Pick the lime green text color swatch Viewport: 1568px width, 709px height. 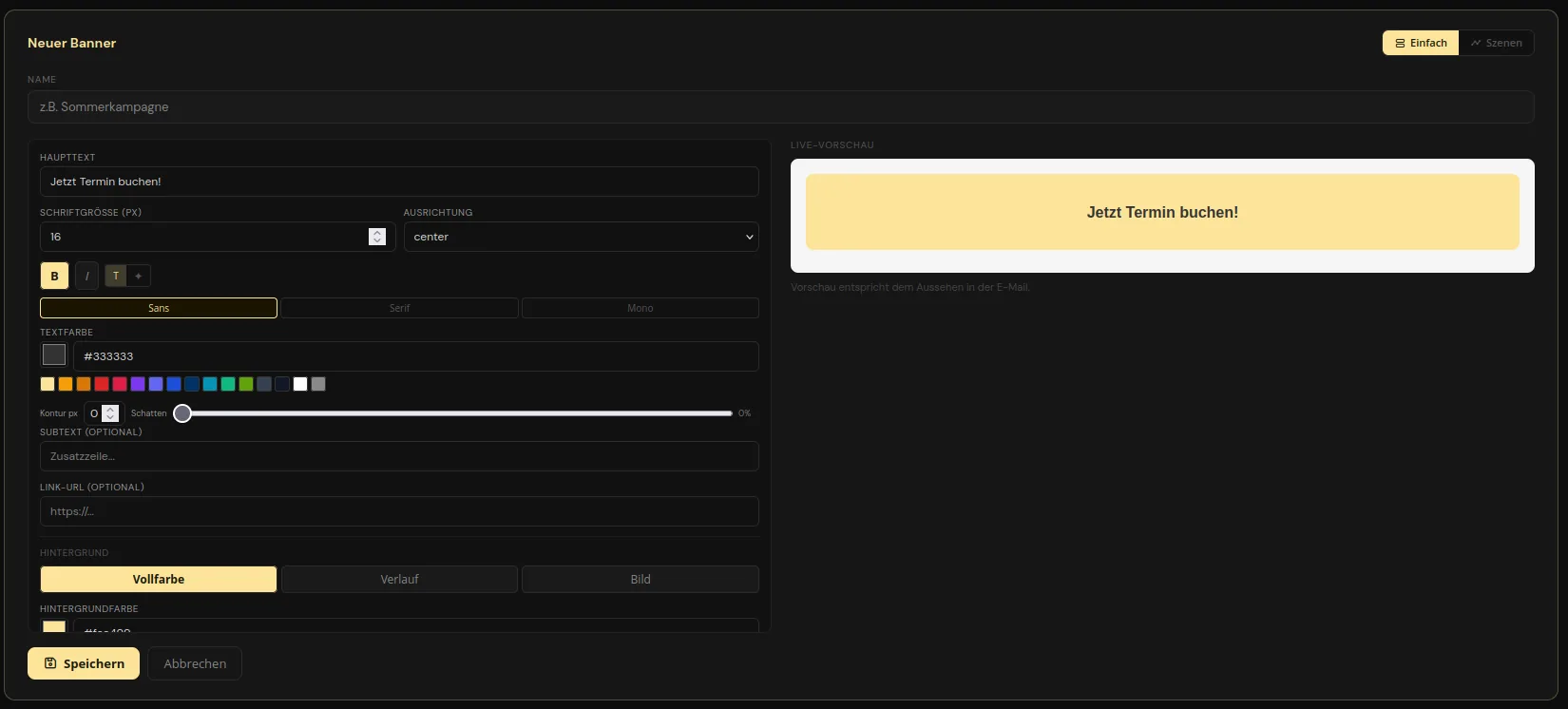(246, 384)
